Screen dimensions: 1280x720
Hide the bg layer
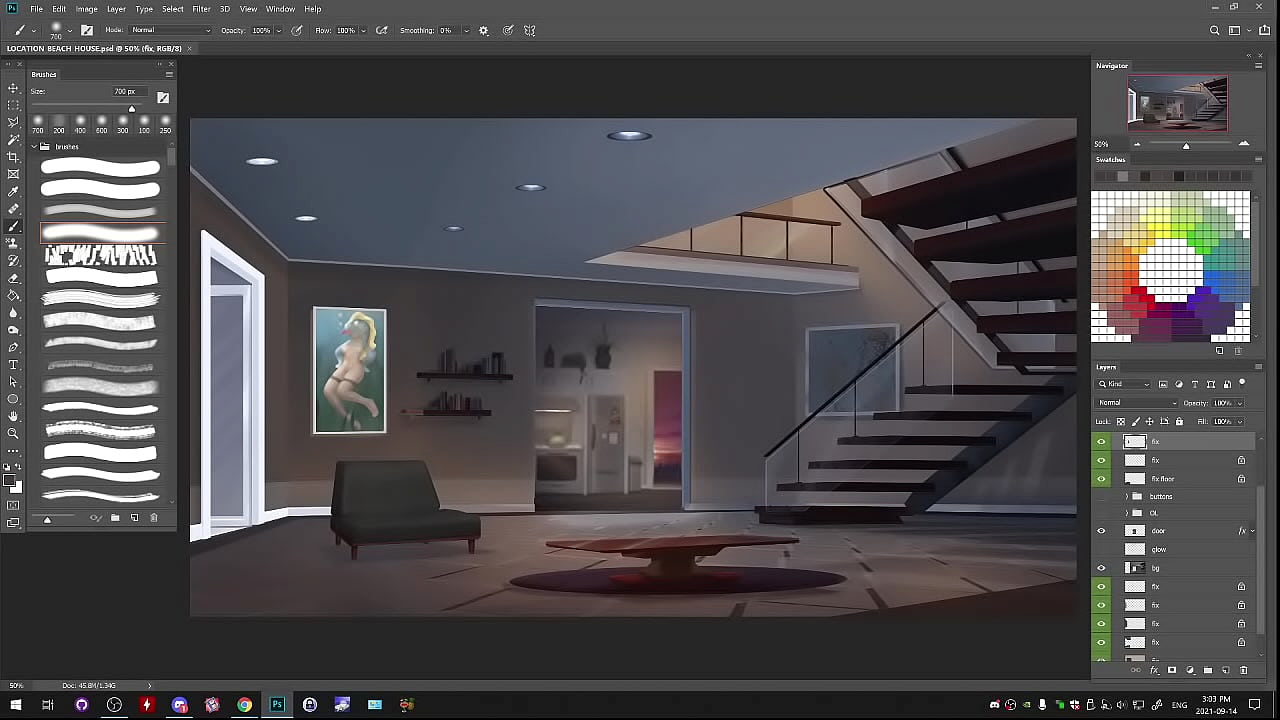click(1101, 568)
